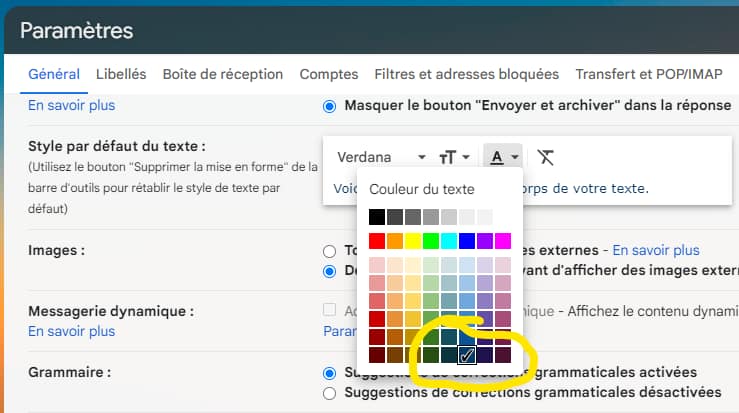Select 'Suggestions de corrections grammaticales désactivées'
Image resolution: width=739 pixels, height=413 pixels.
[330, 393]
